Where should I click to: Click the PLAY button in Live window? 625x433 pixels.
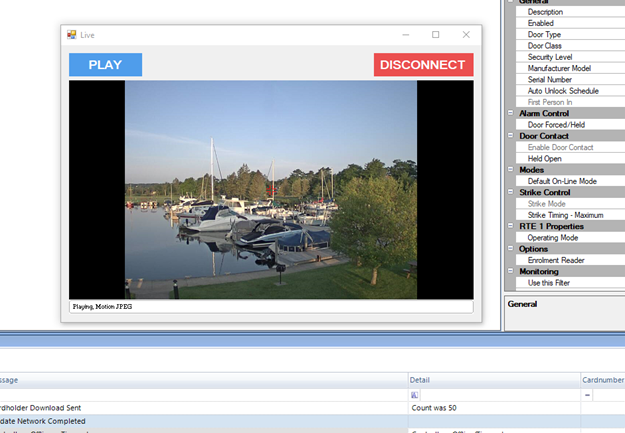(x=105, y=65)
